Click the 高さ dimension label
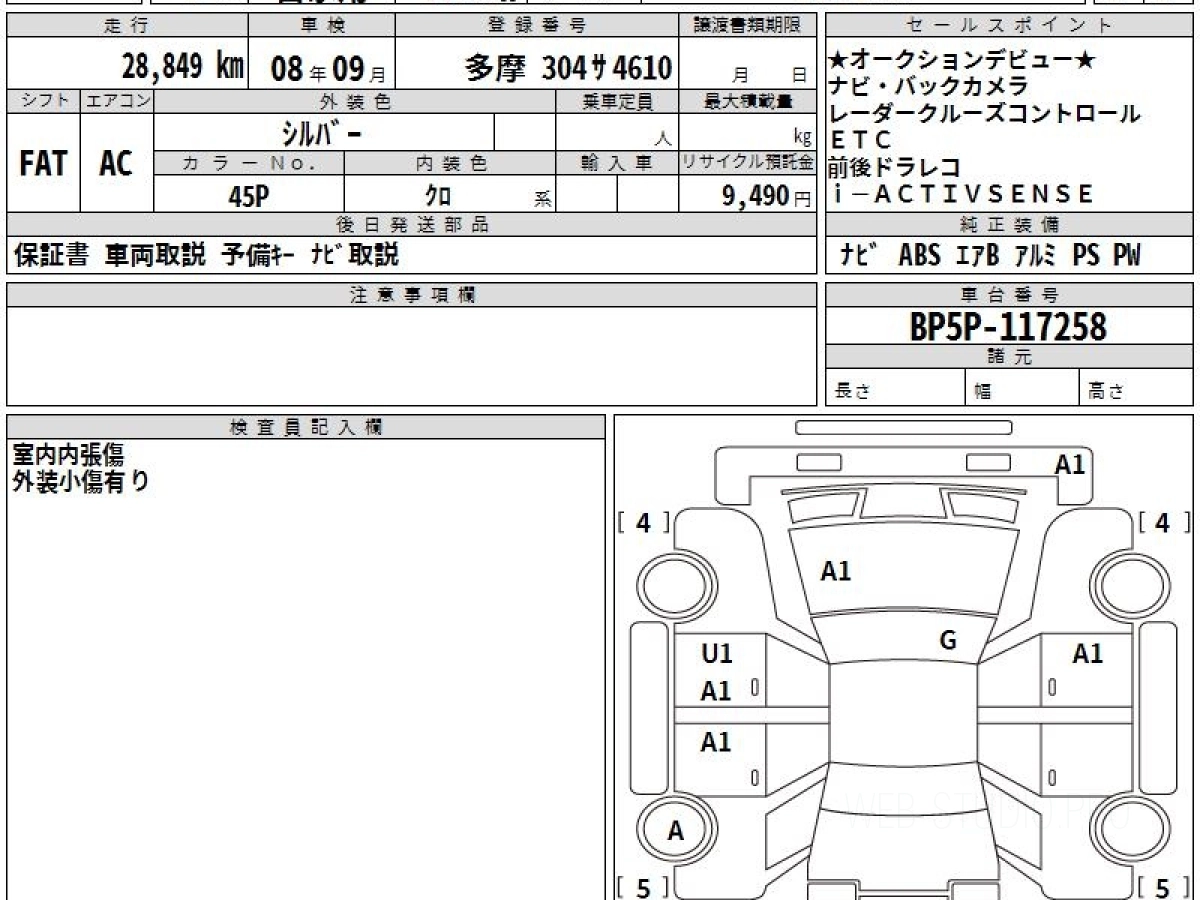This screenshot has height=900, width=1200. pyautogui.click(x=1106, y=392)
